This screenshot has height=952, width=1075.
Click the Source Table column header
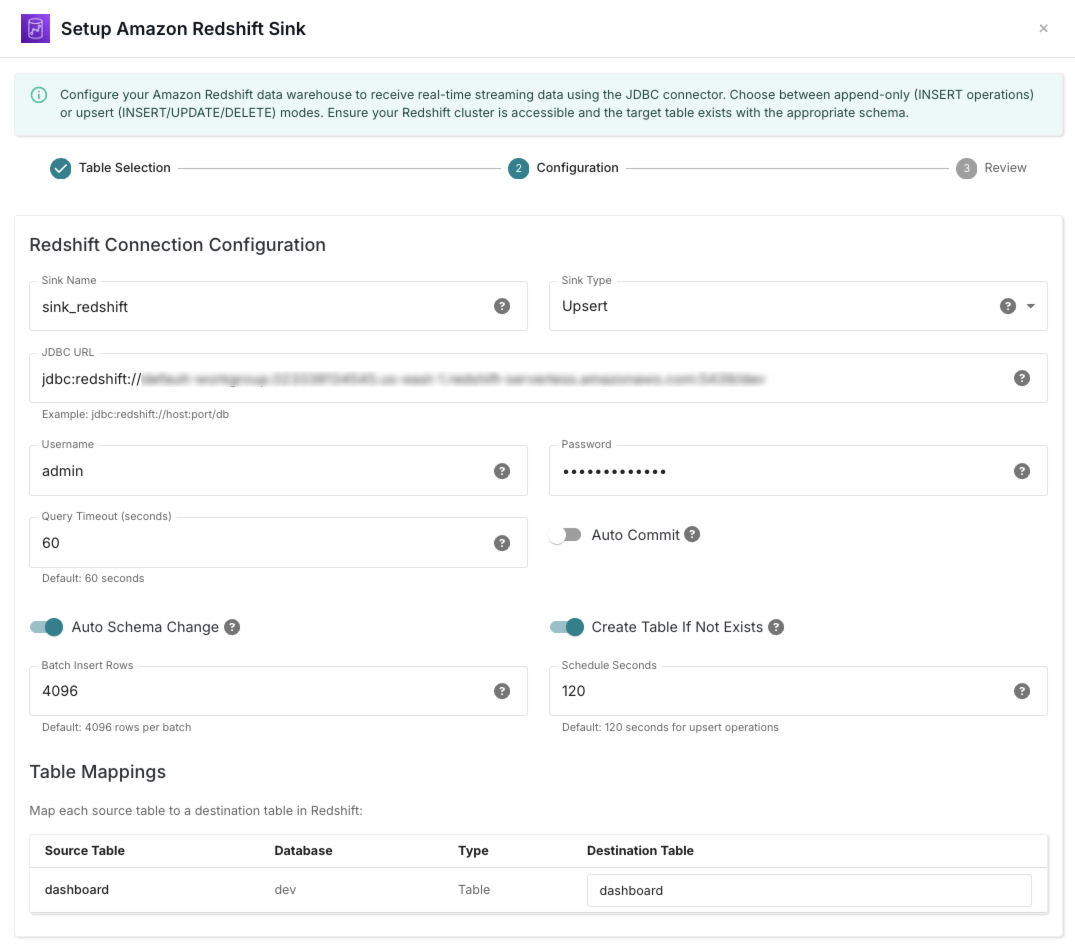point(85,851)
